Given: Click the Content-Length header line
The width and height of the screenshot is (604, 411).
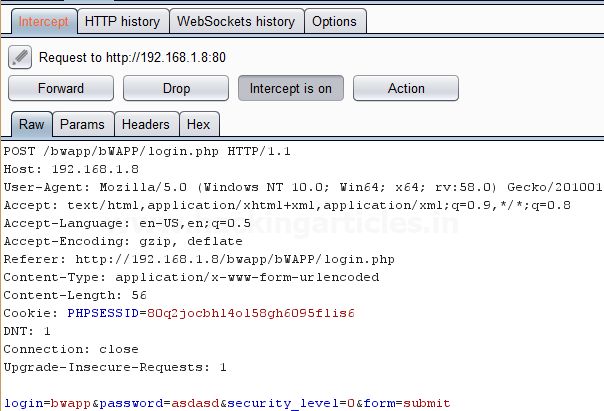Looking at the screenshot, I should tap(75, 295).
